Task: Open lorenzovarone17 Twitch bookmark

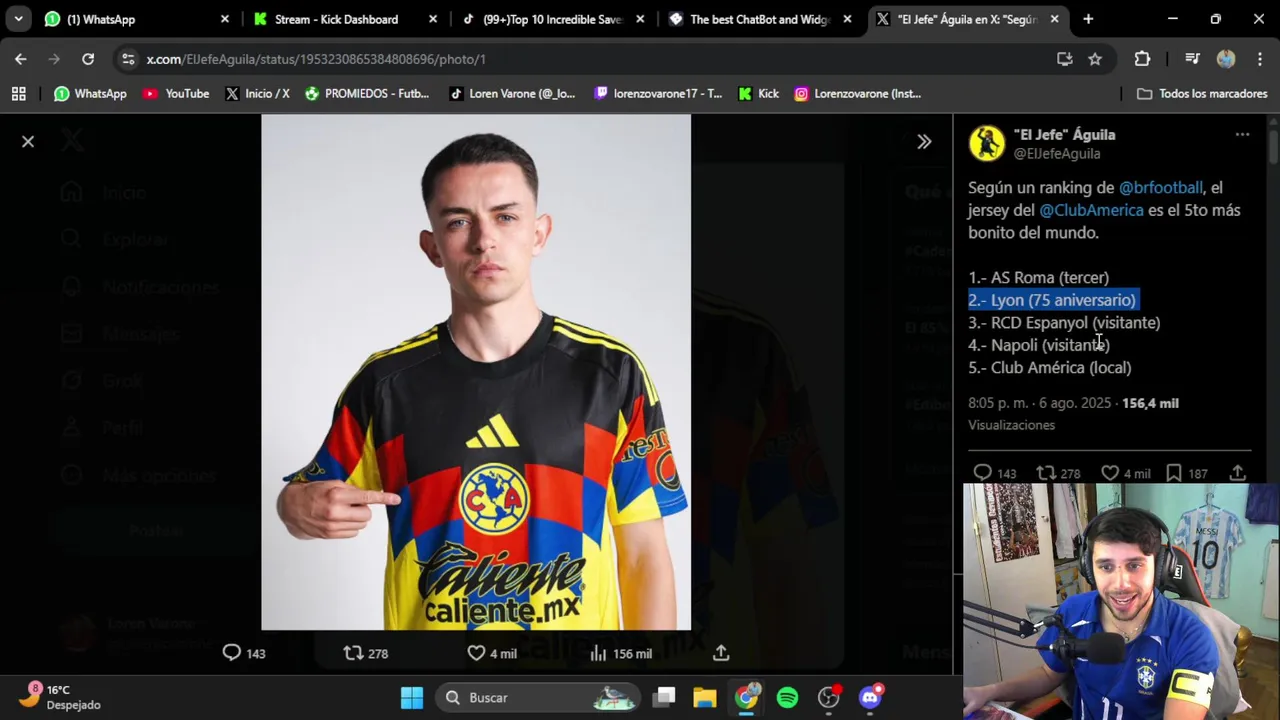Action: [x=658, y=93]
